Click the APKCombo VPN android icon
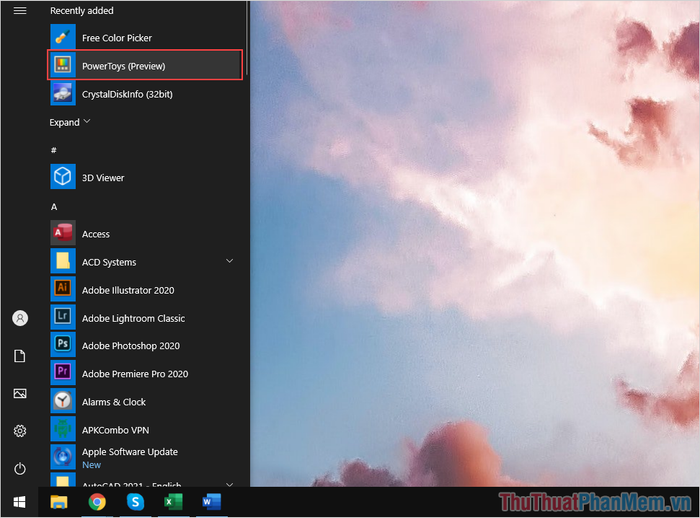The image size is (700, 518). point(63,429)
